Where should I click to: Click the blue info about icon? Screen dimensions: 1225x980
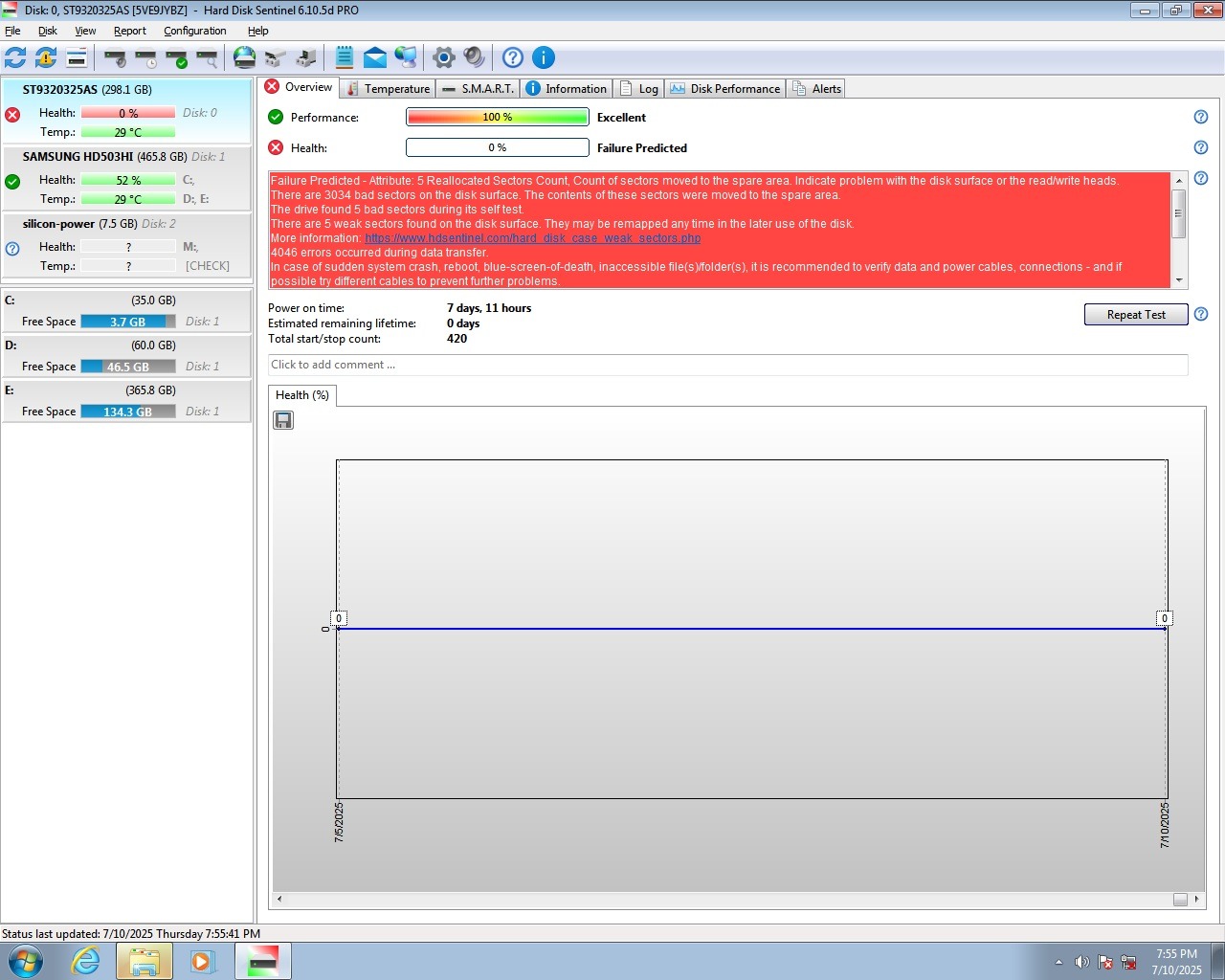point(543,57)
